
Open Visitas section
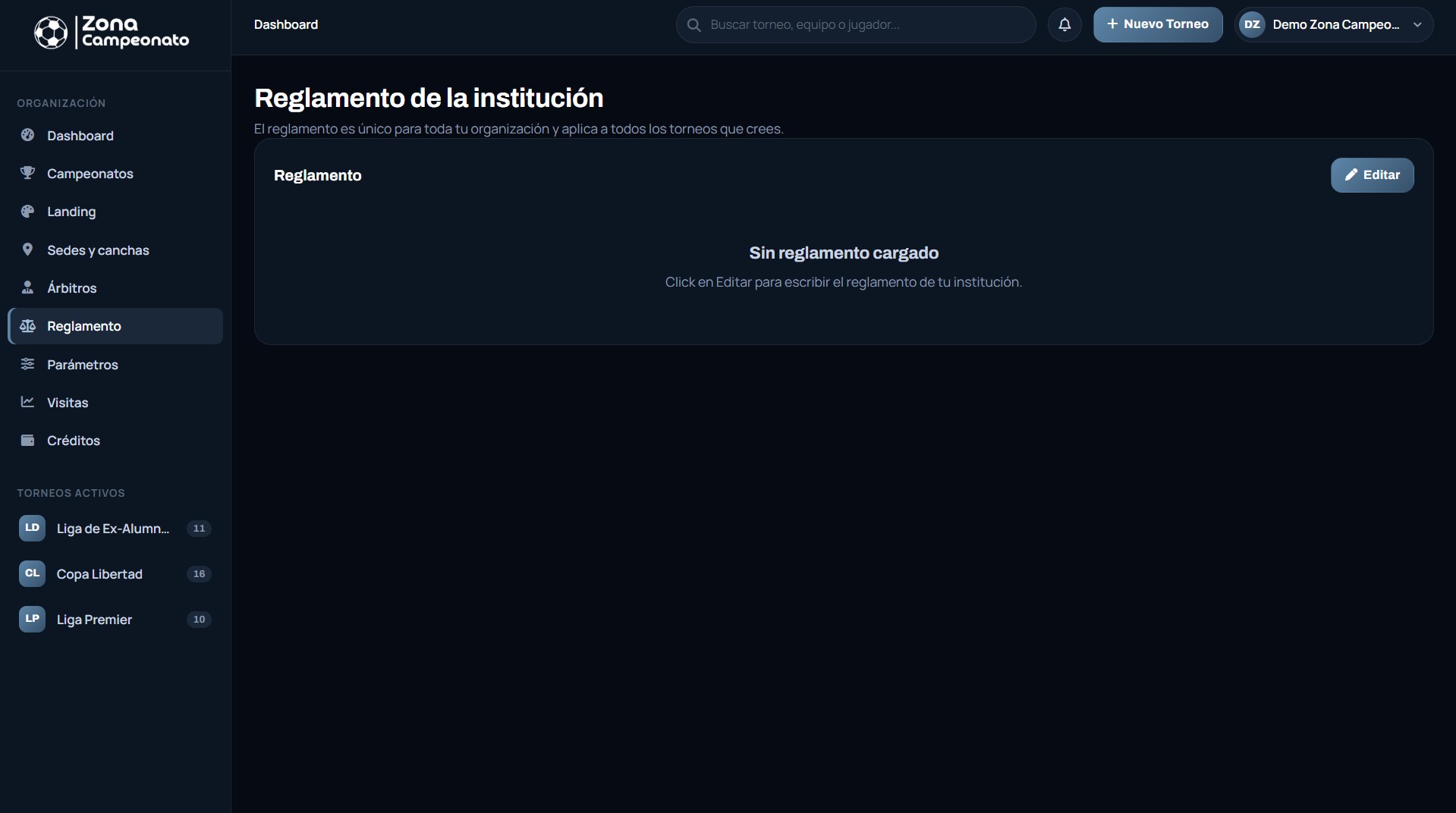pyautogui.click(x=115, y=402)
